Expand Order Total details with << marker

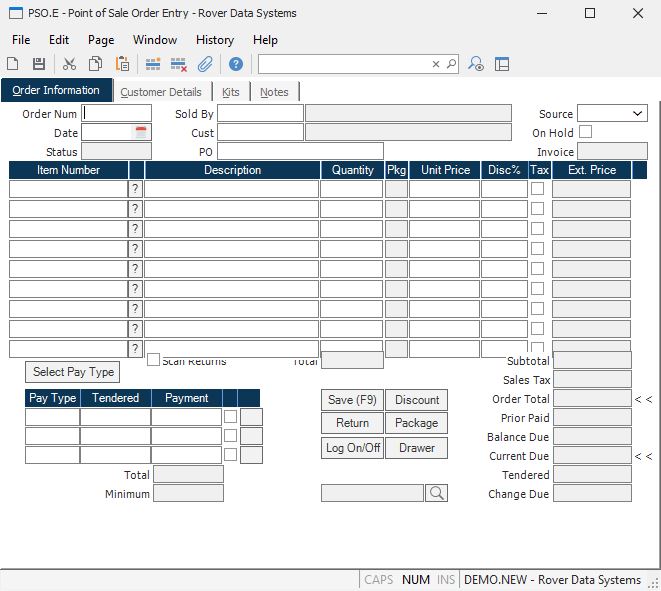pyautogui.click(x=643, y=399)
